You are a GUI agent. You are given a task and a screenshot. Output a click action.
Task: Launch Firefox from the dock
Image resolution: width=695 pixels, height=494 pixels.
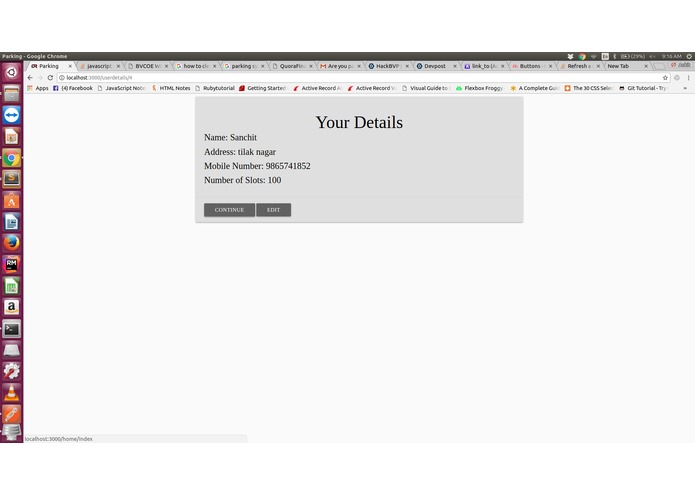click(x=12, y=243)
